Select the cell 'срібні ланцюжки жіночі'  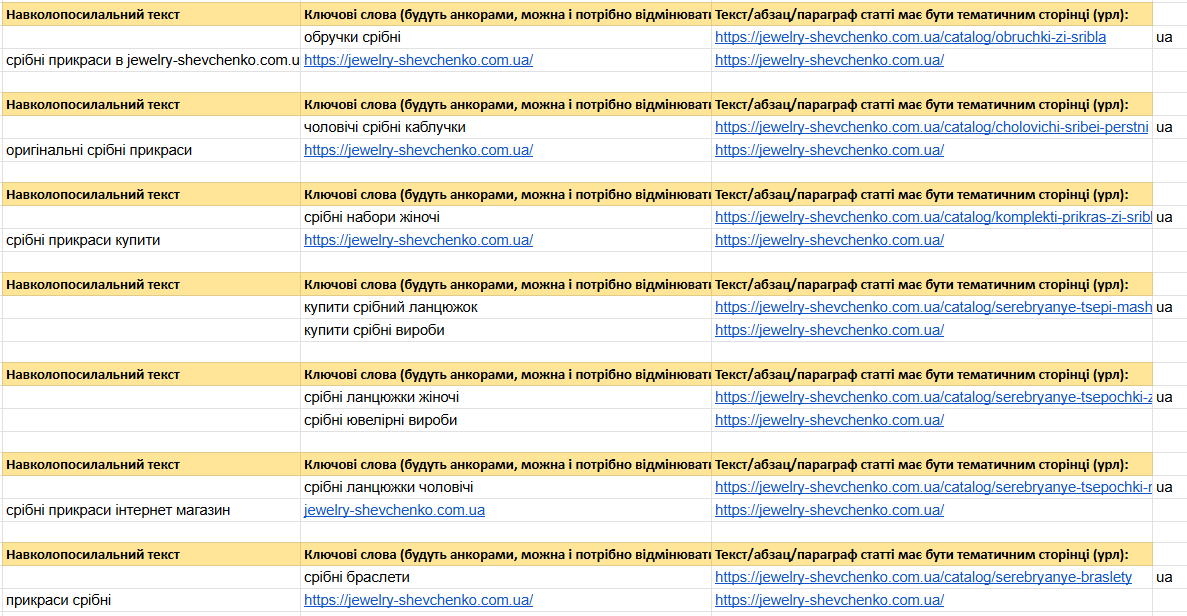point(506,397)
